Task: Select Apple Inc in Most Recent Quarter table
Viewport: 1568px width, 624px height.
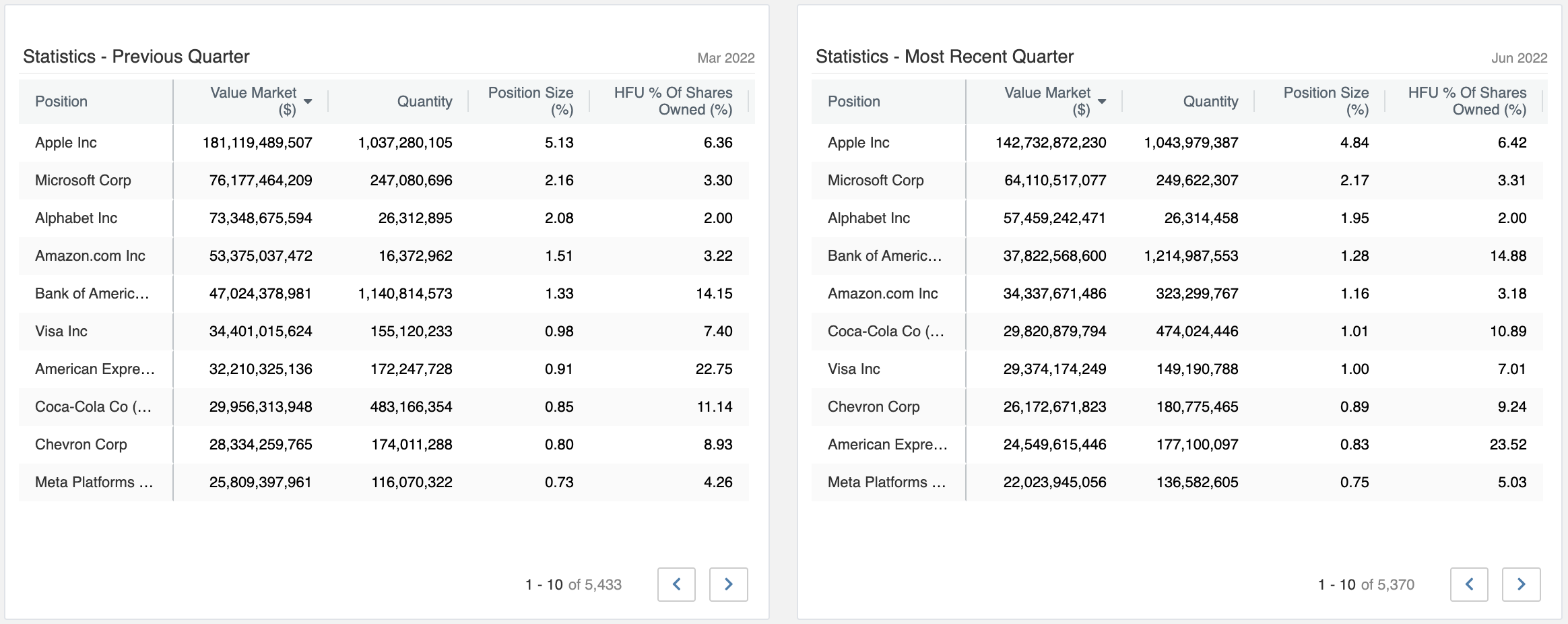Action: click(x=859, y=143)
